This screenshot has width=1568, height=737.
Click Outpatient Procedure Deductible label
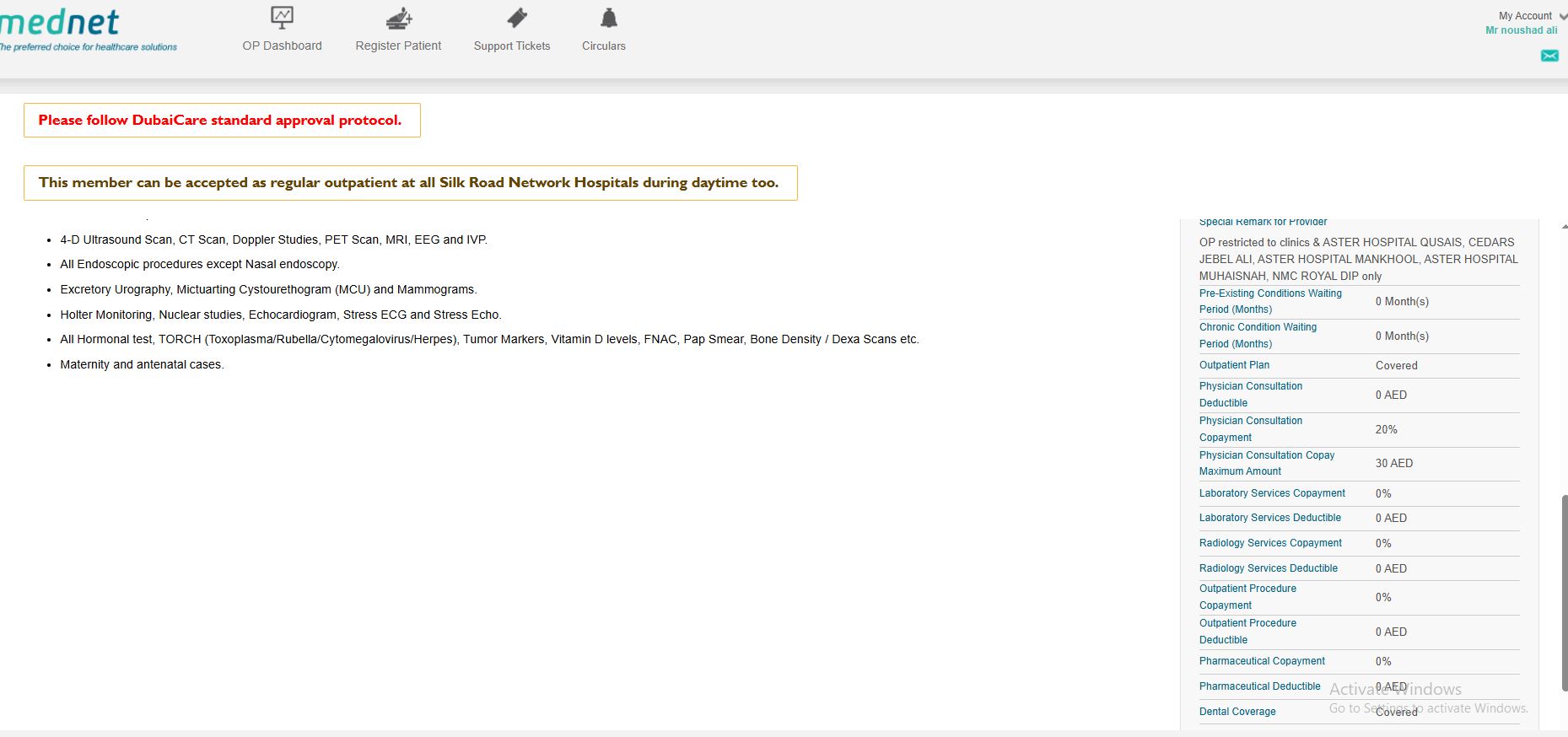[1247, 632]
